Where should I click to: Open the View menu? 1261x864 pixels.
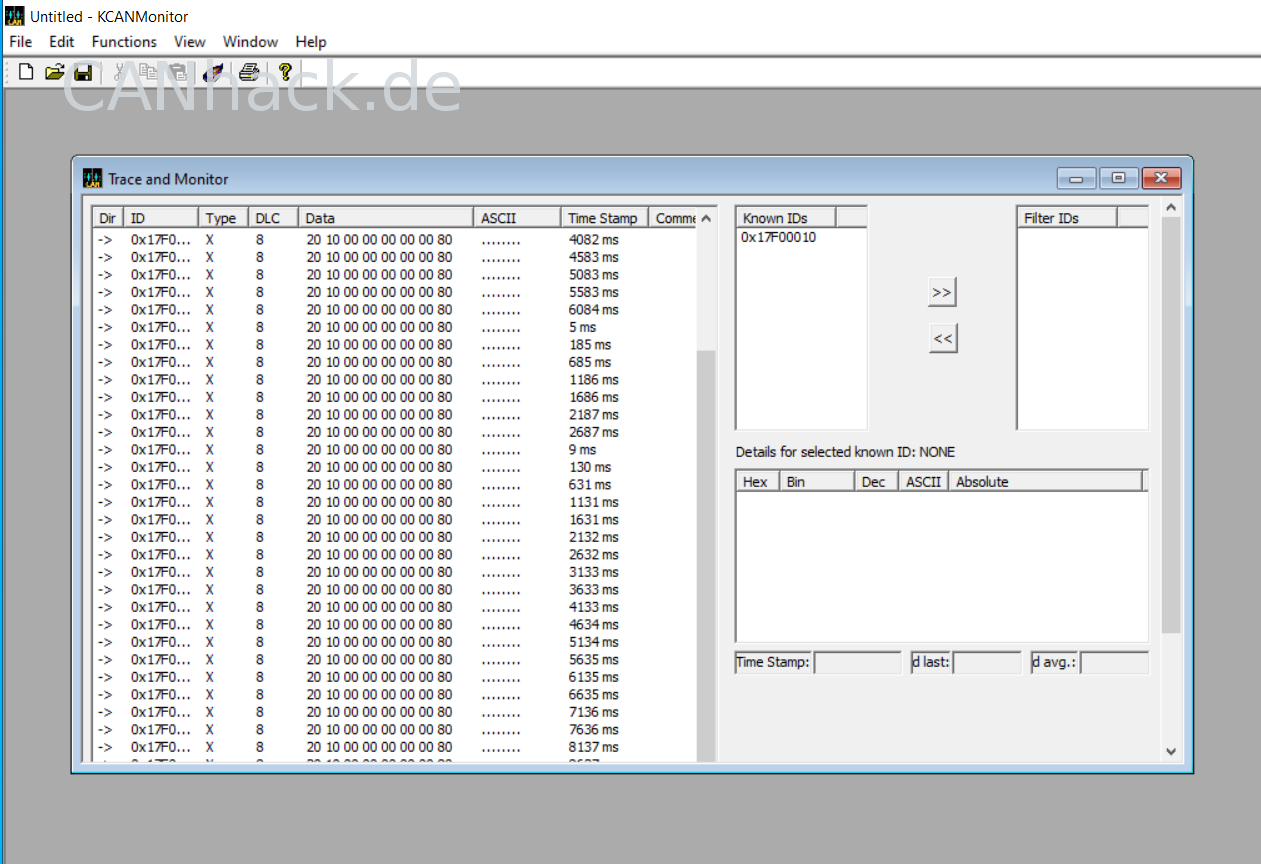[x=190, y=42]
